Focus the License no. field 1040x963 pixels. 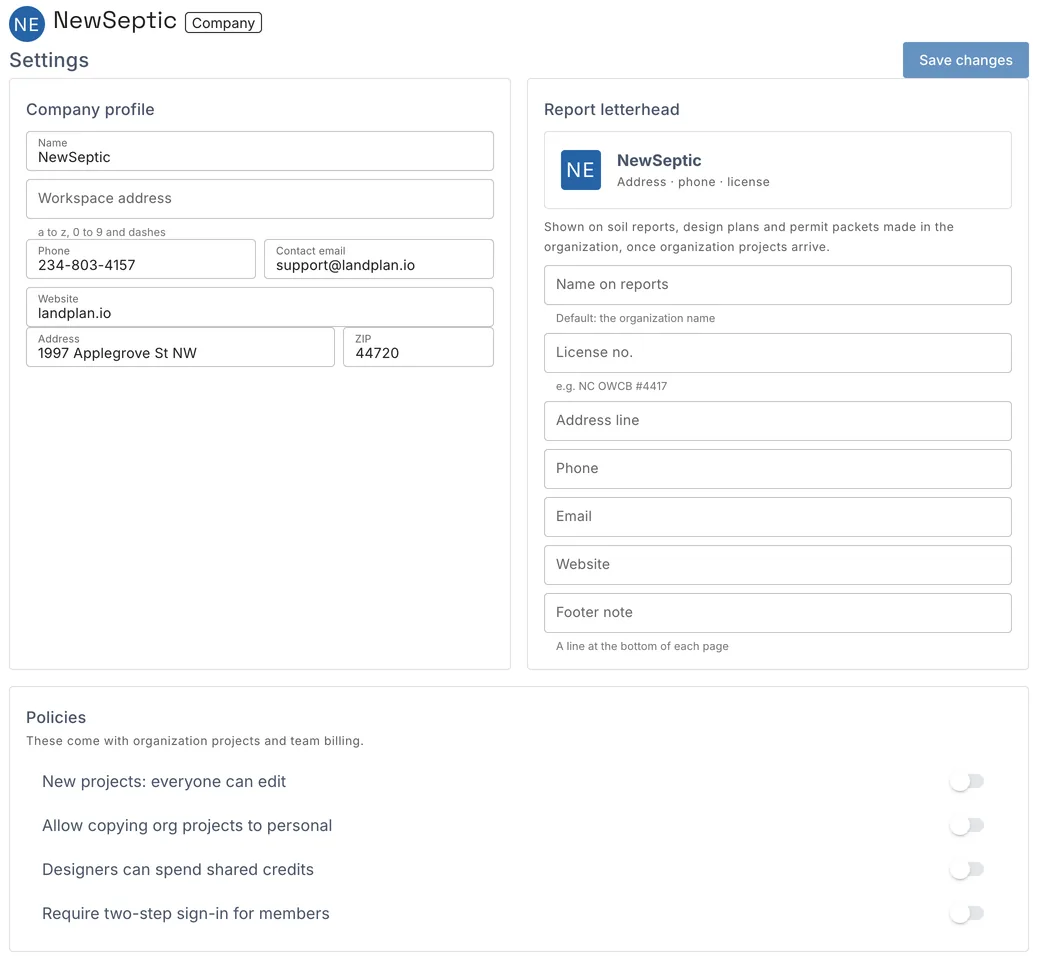[777, 353]
